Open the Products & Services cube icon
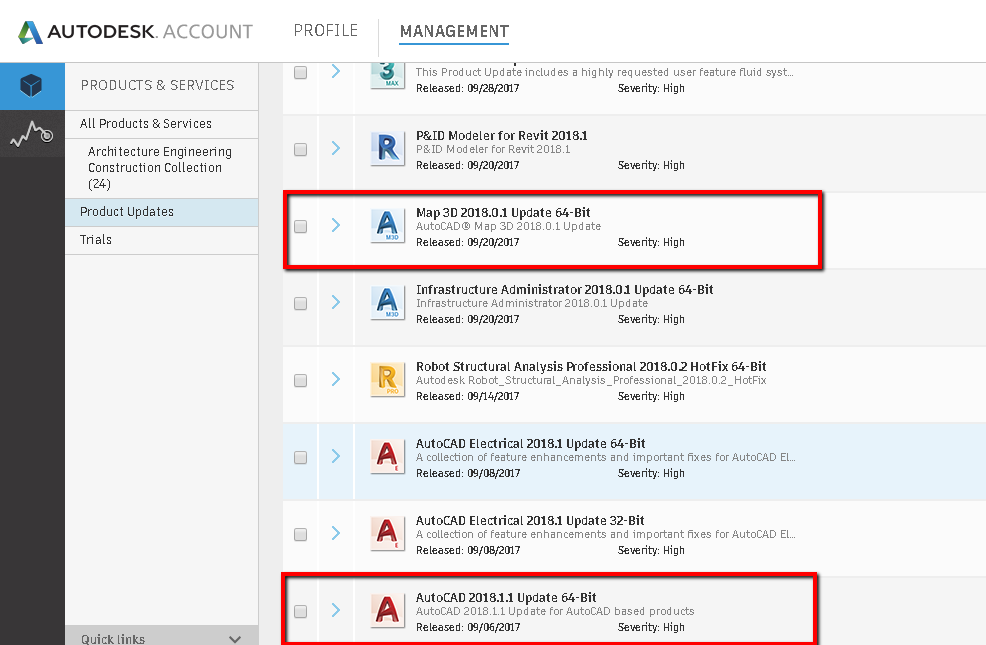The image size is (986, 645). pos(31,85)
